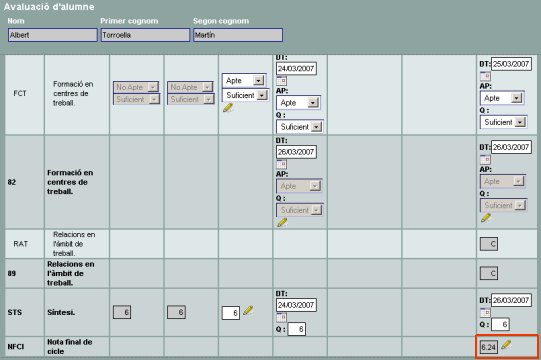This screenshot has width=541, height=360.
Task: Click the 'Avaluació d'alumne' heading
Action: 49,7
